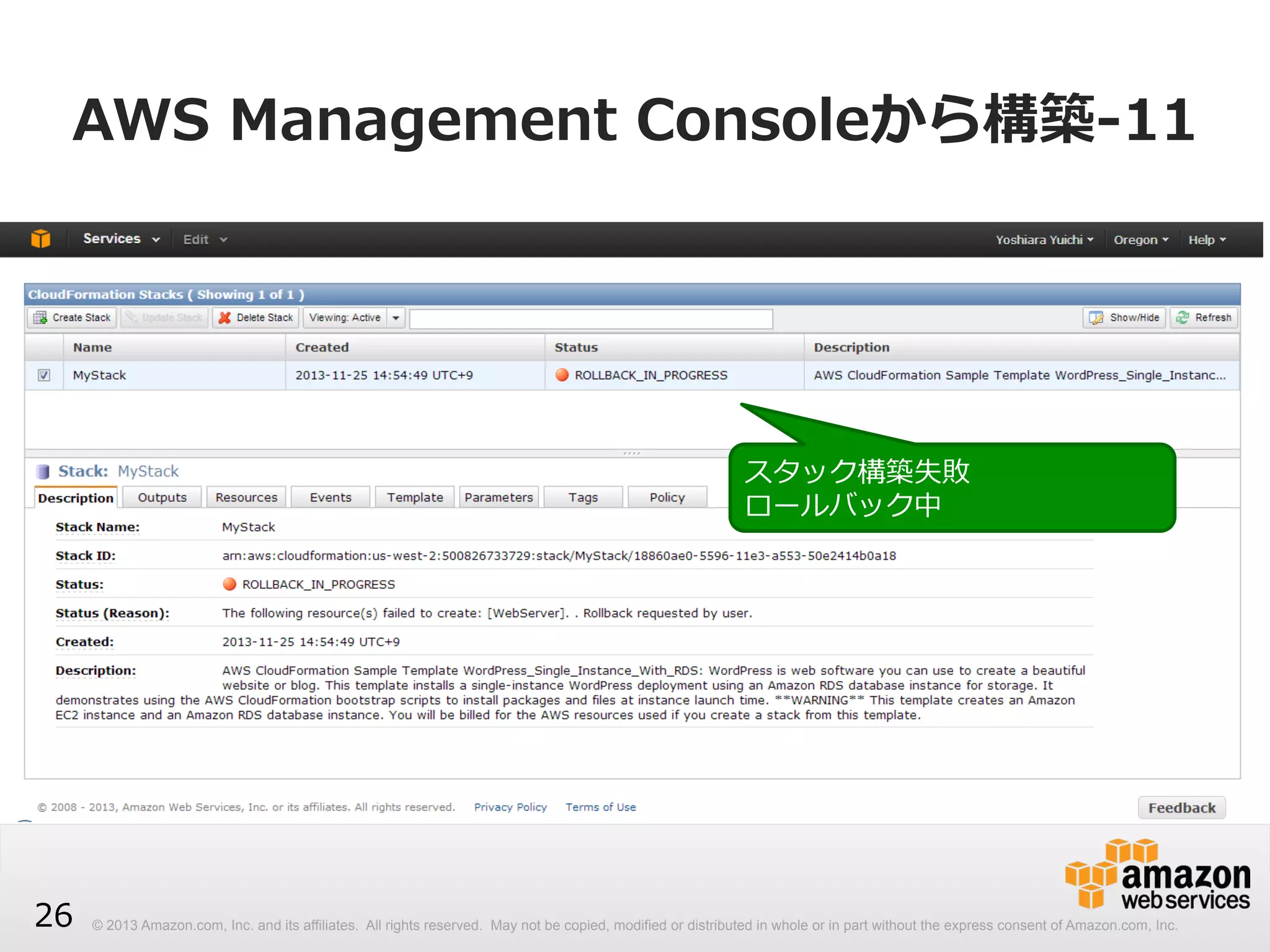The height and width of the screenshot is (952, 1270).
Task: Click the pane splitter handle dots
Action: coord(632,453)
